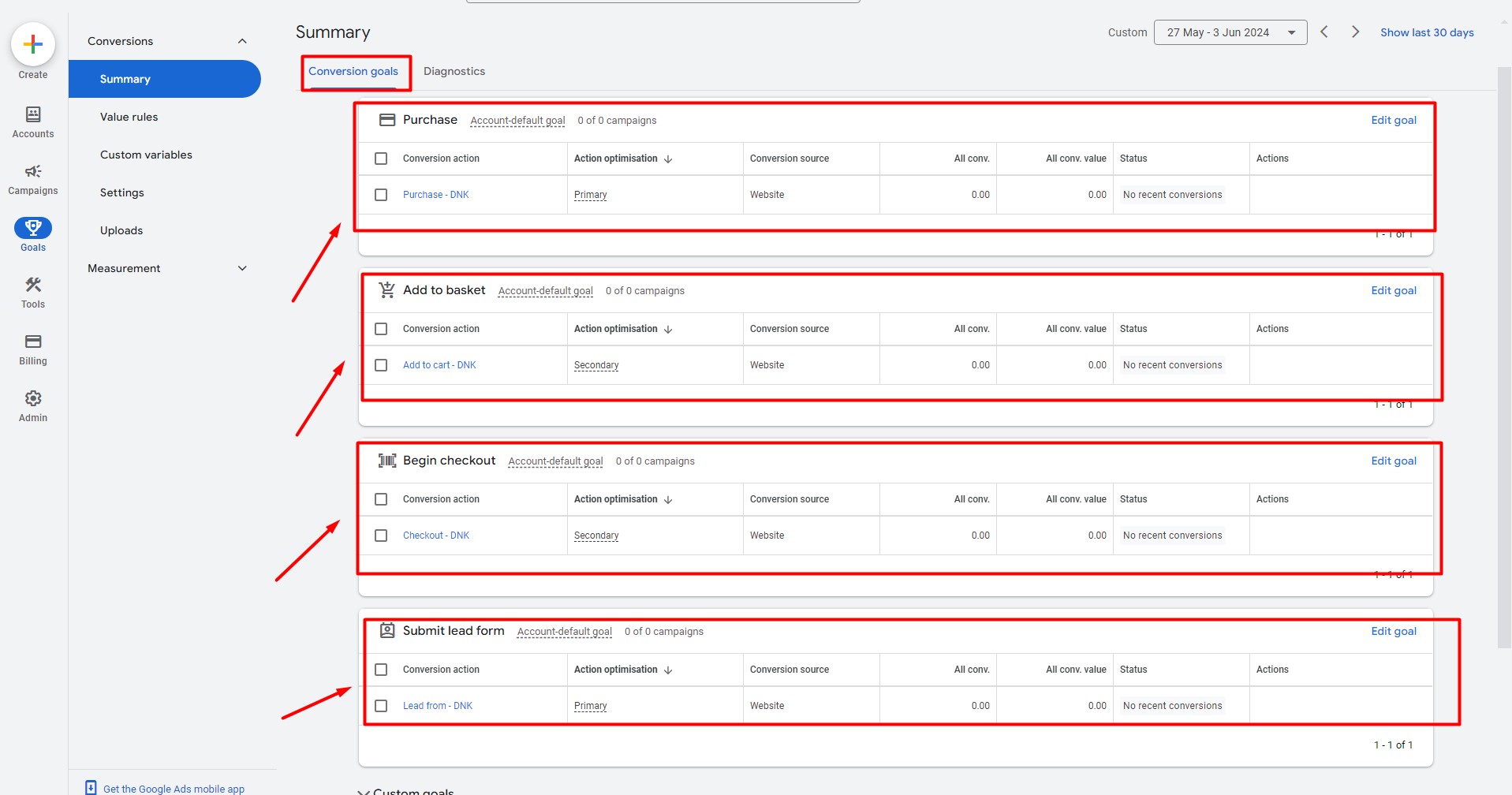Expand the Measurement menu section
The image size is (1512, 795).
click(x=242, y=268)
